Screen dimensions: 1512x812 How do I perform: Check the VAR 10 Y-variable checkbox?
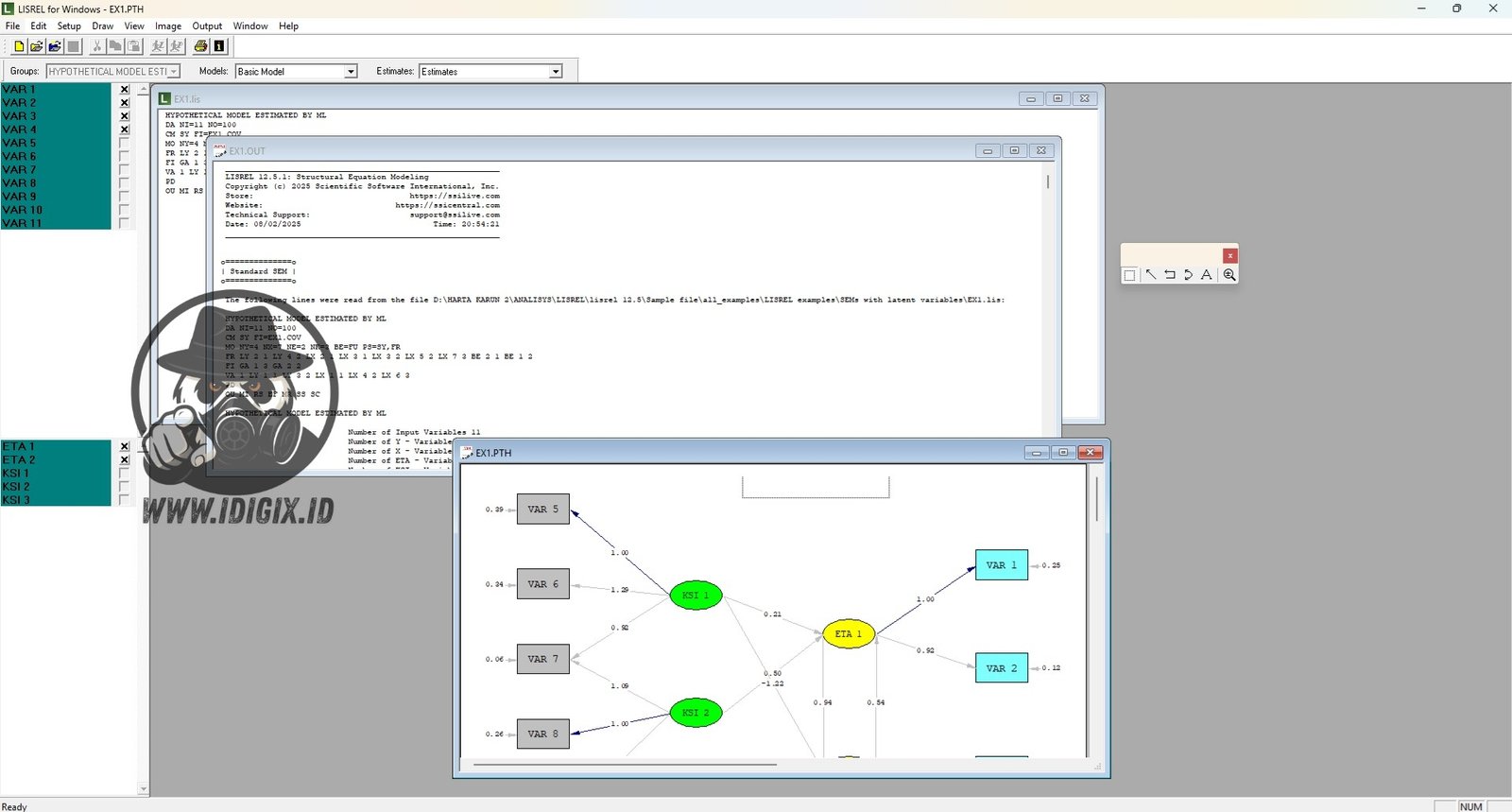coord(124,210)
